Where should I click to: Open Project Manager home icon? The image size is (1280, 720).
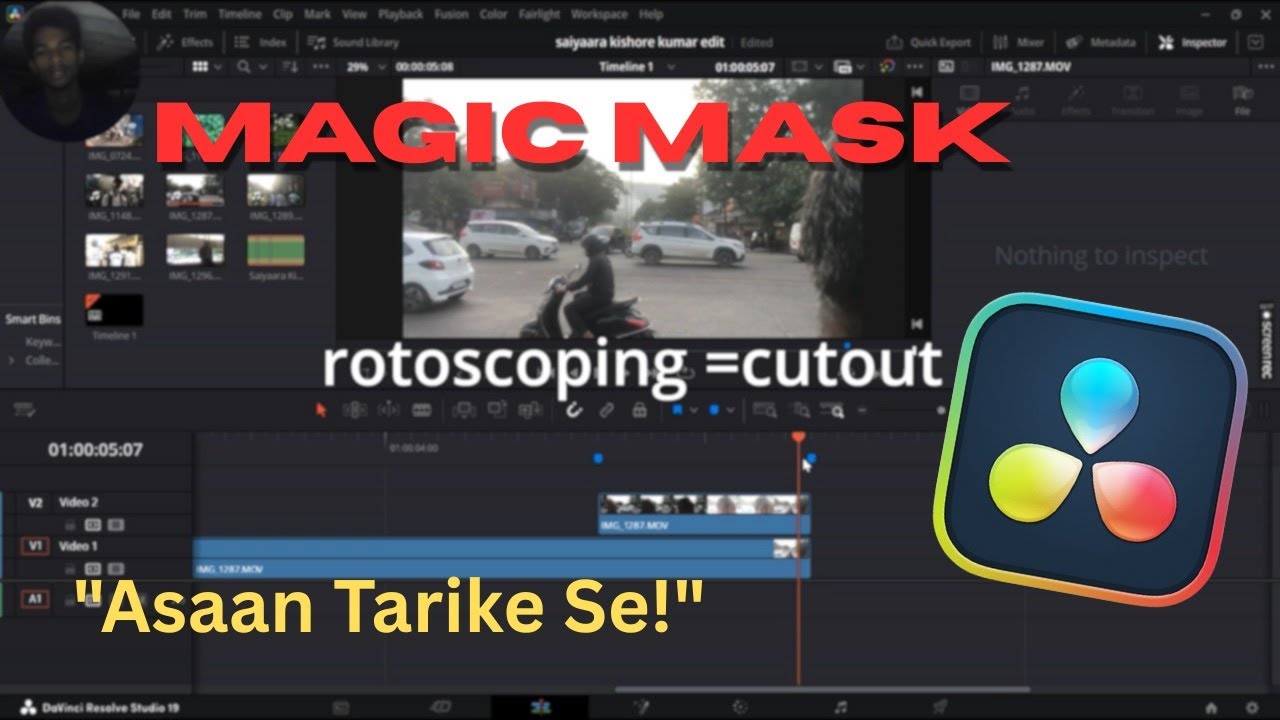click(1212, 707)
